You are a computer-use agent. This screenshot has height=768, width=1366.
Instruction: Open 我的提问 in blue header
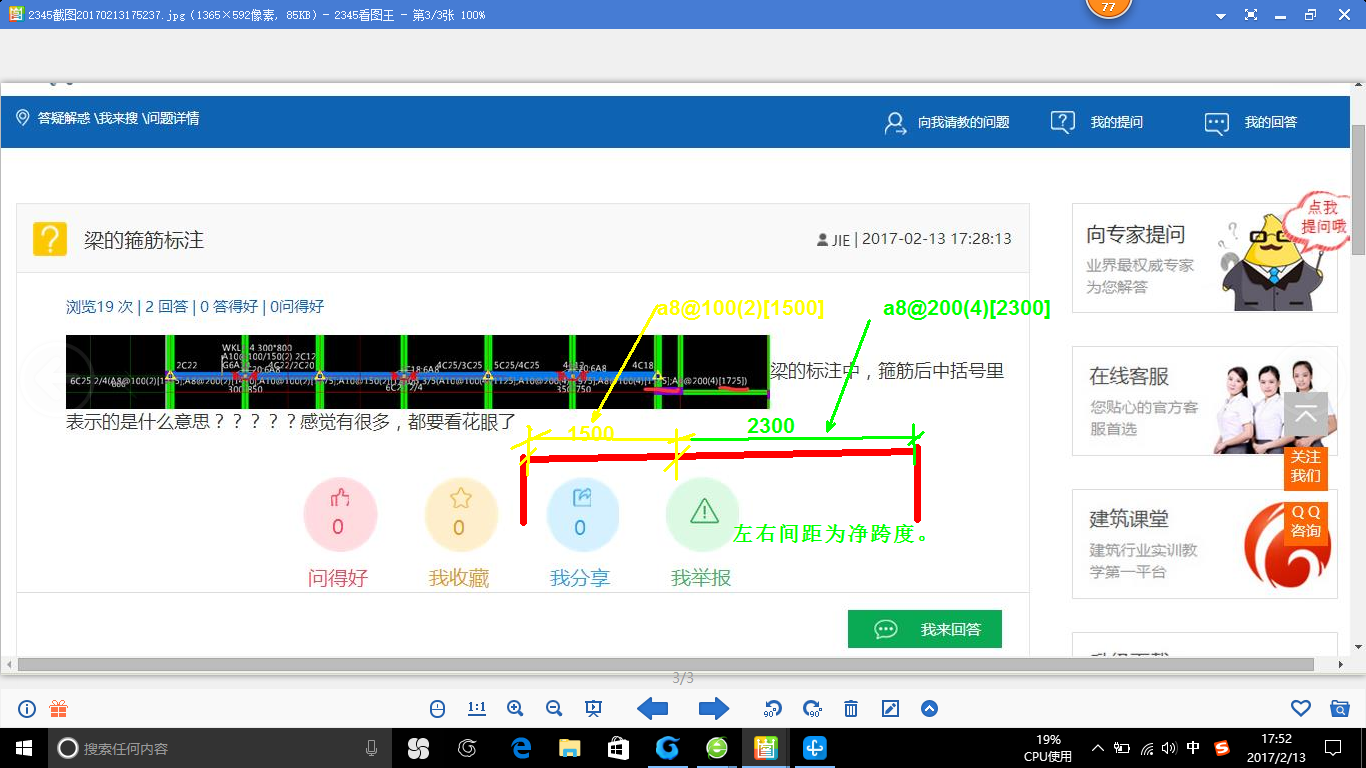pos(1097,122)
